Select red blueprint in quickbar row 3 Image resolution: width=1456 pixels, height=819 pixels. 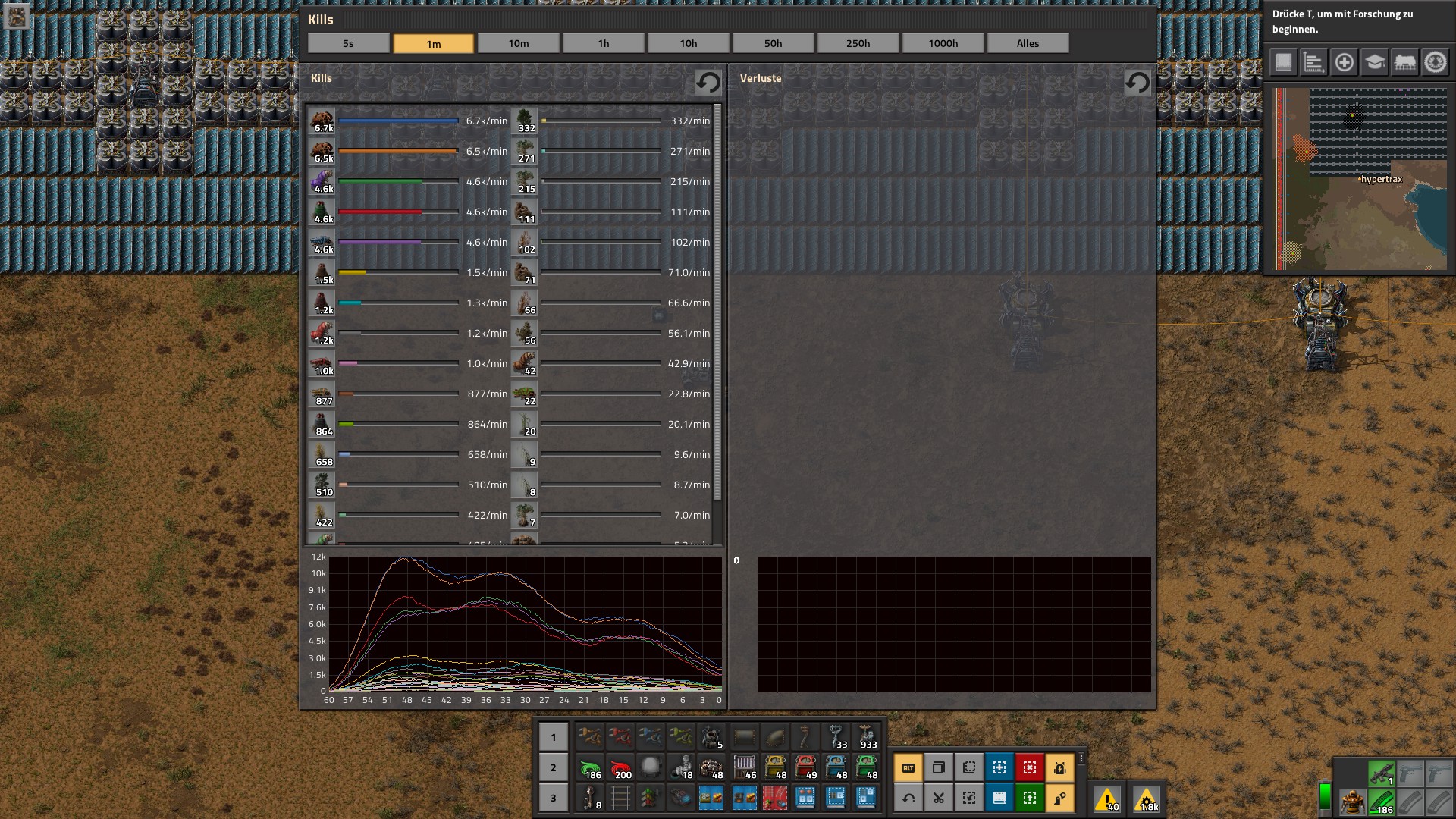pyautogui.click(x=775, y=798)
